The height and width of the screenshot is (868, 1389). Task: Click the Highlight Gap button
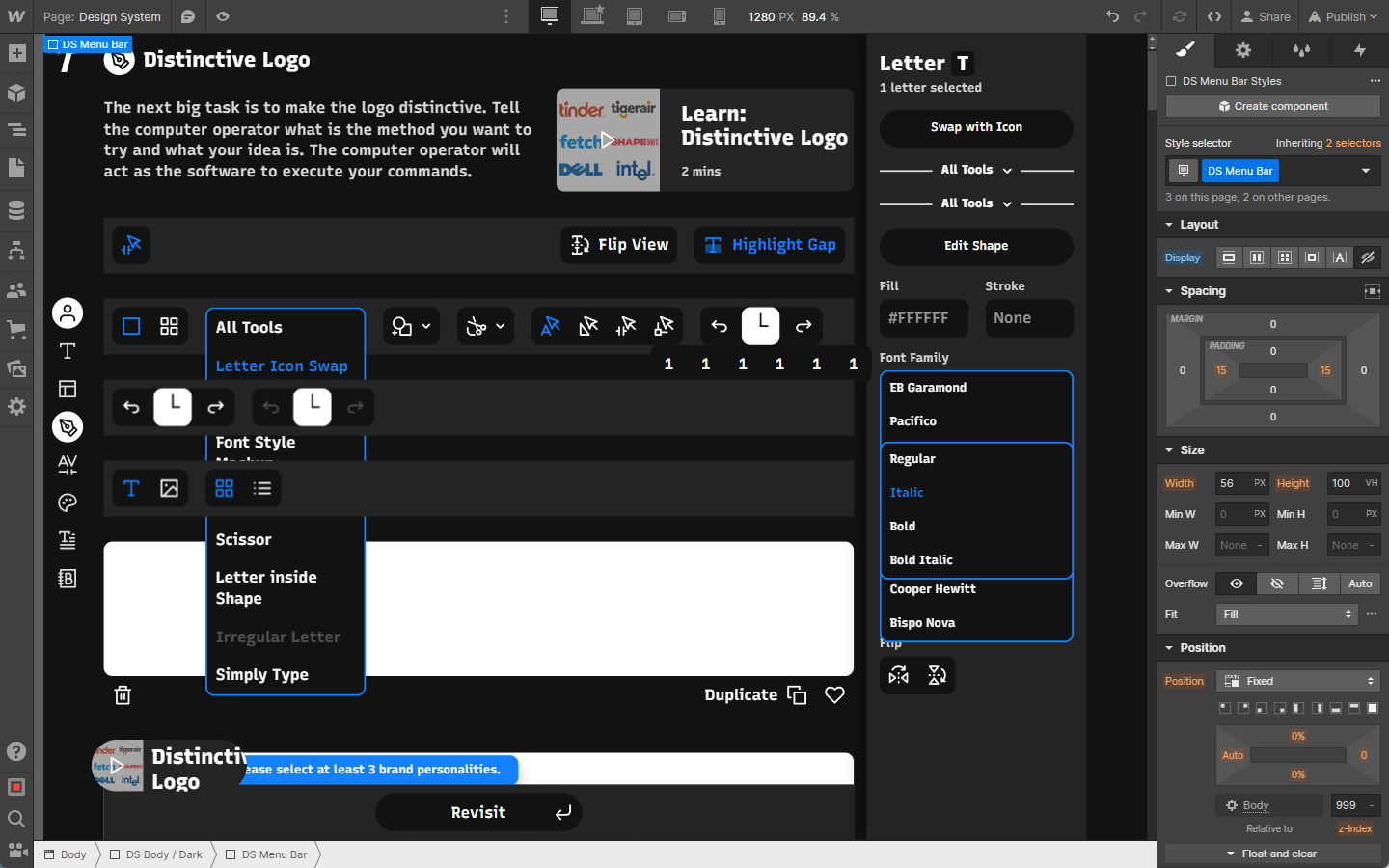coord(770,245)
